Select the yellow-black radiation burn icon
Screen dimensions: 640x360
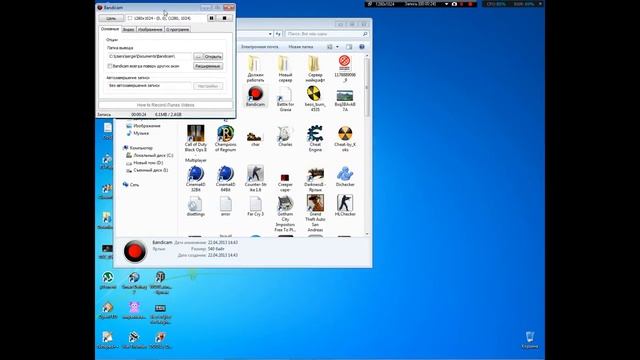point(315,99)
